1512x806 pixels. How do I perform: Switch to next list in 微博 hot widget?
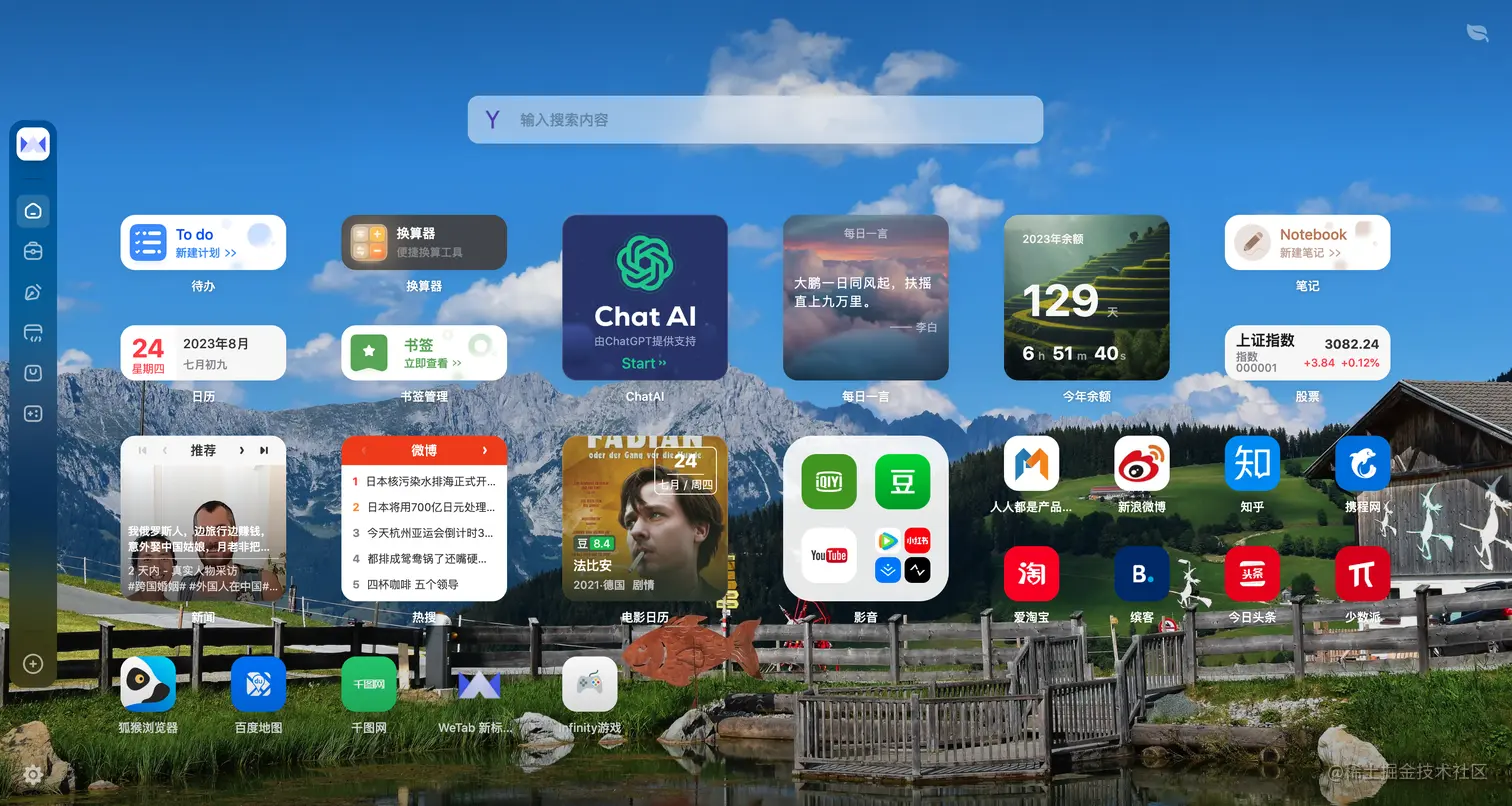click(x=485, y=451)
